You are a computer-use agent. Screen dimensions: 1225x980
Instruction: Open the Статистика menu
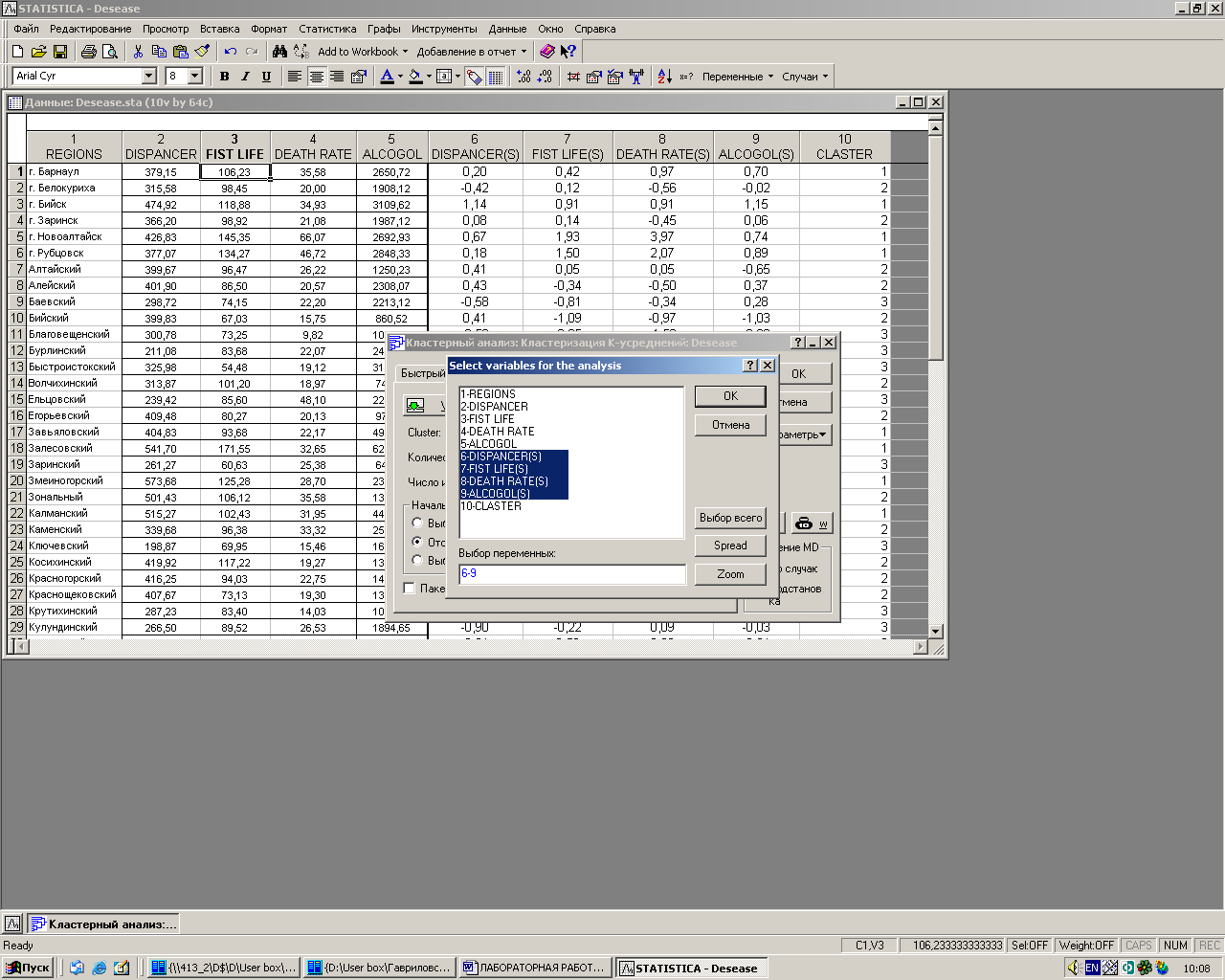(x=327, y=29)
